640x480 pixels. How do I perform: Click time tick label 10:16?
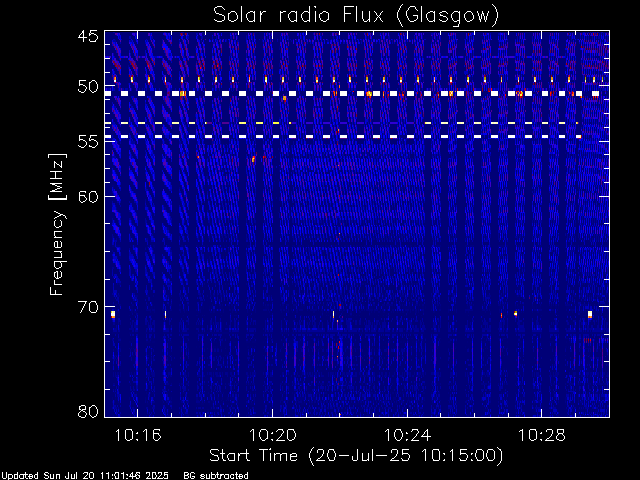tap(138, 435)
